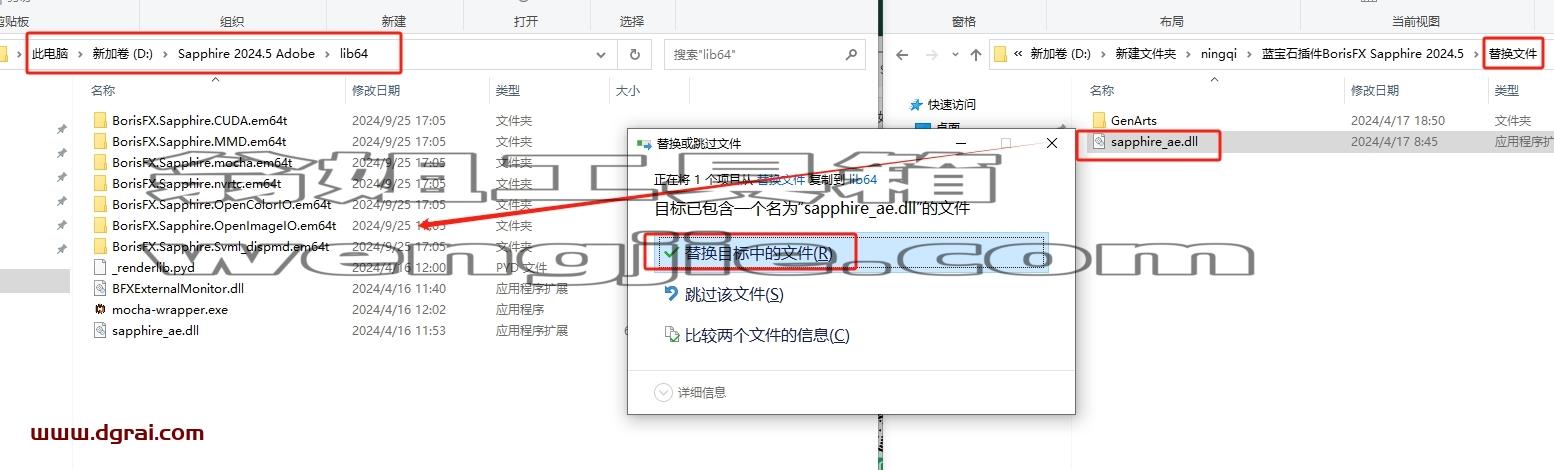Viewport: 1554px width, 470px height.
Task: Click the date 2024/4/17 18:50
Action: coord(1398,120)
